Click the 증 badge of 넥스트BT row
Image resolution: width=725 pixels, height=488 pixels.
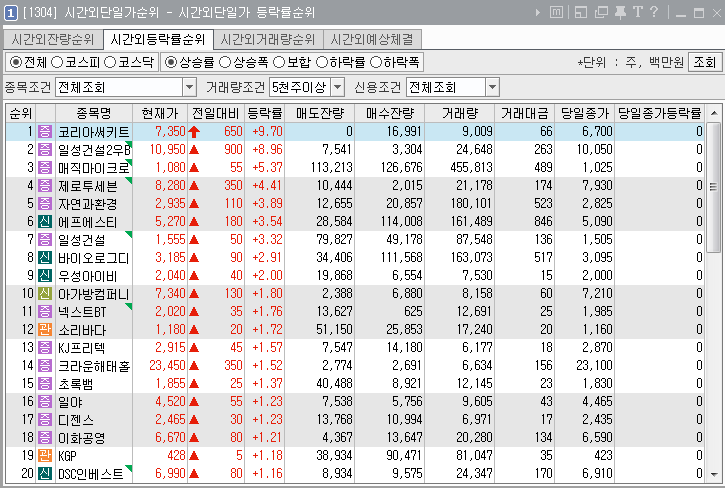[45, 311]
